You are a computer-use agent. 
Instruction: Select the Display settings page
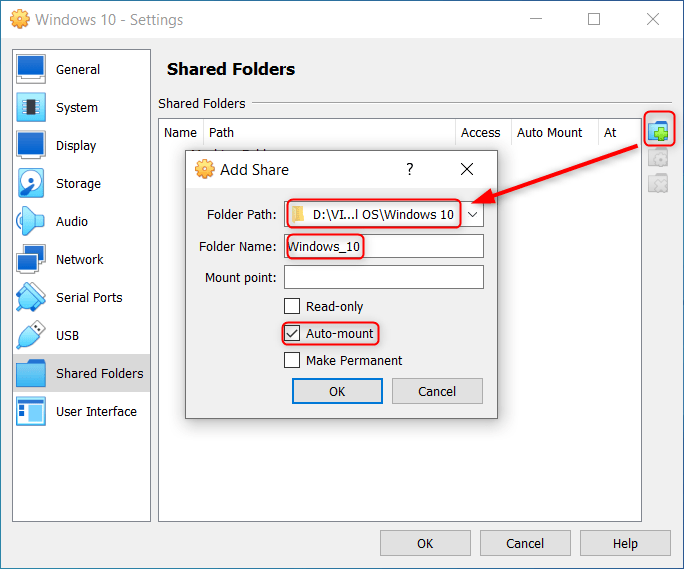tap(76, 146)
